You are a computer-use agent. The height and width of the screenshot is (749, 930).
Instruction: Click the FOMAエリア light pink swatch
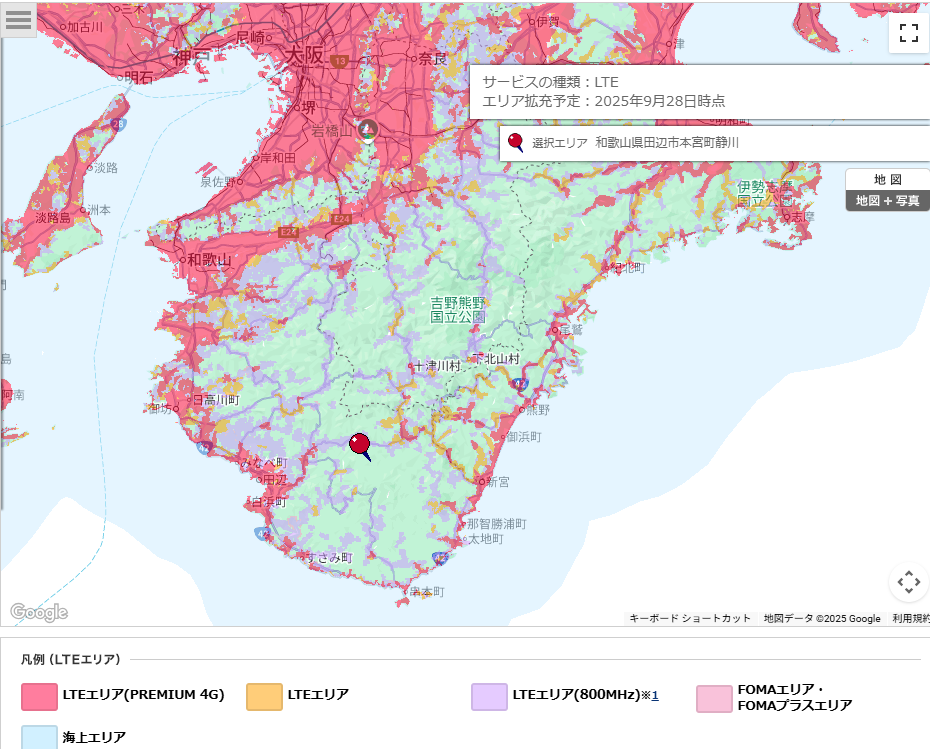tap(714, 698)
